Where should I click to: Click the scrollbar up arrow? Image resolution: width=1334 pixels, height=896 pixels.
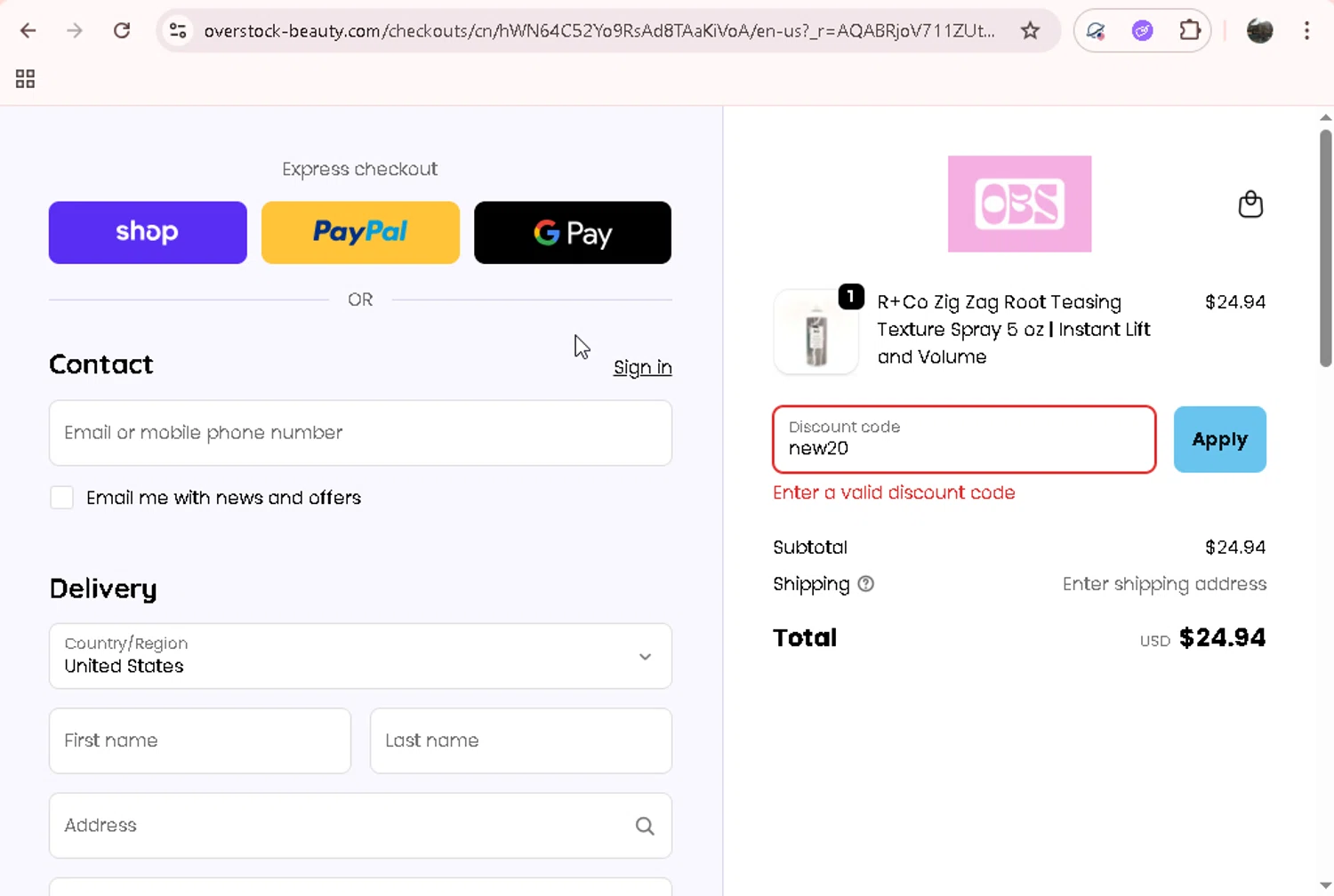(1325, 117)
